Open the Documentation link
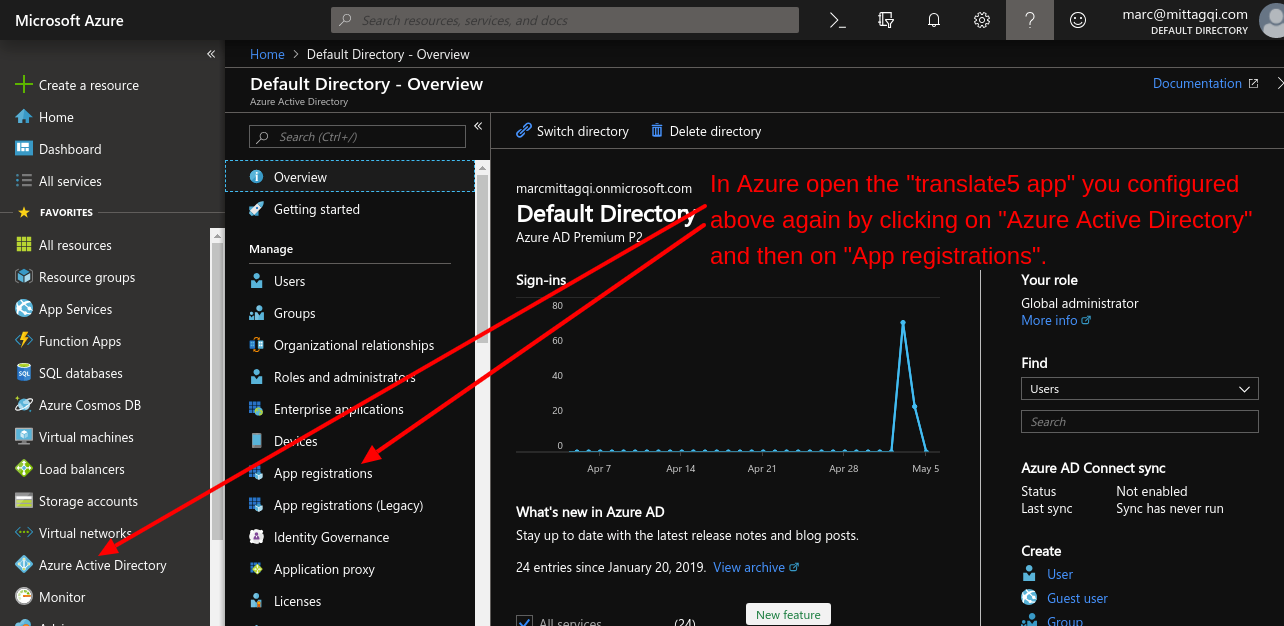Image resolution: width=1284 pixels, height=626 pixels. pyautogui.click(x=1205, y=83)
